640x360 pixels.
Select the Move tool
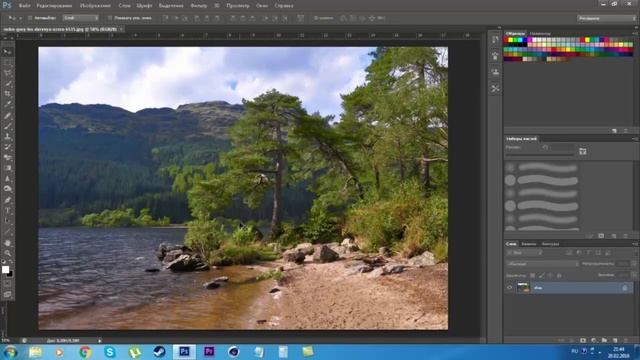[x=7, y=52]
